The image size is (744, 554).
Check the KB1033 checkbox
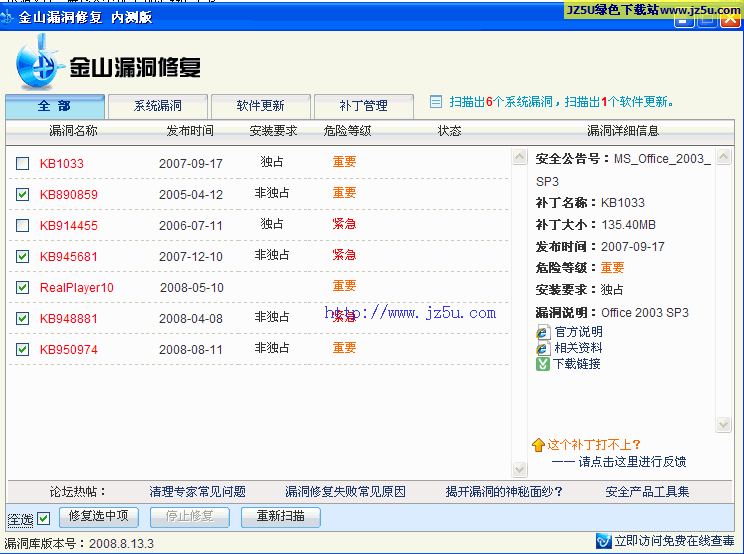pyautogui.click(x=22, y=164)
